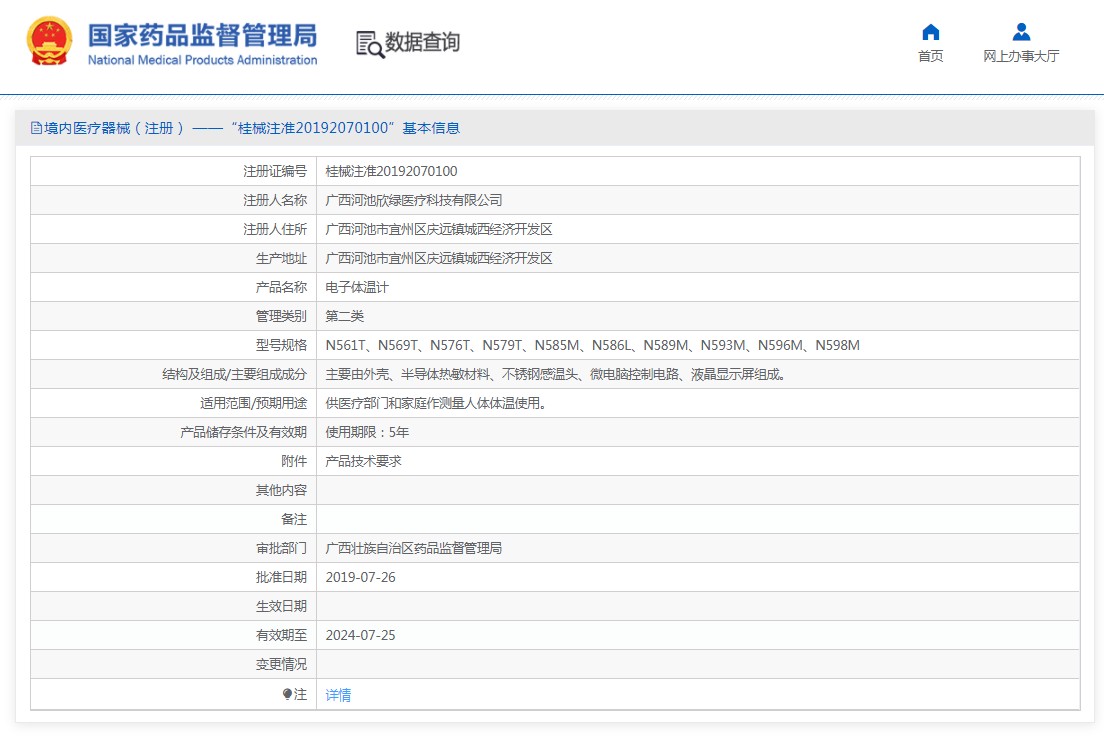Click the document icon before 境内医疗器械
1104x738 pixels.
coord(36,128)
